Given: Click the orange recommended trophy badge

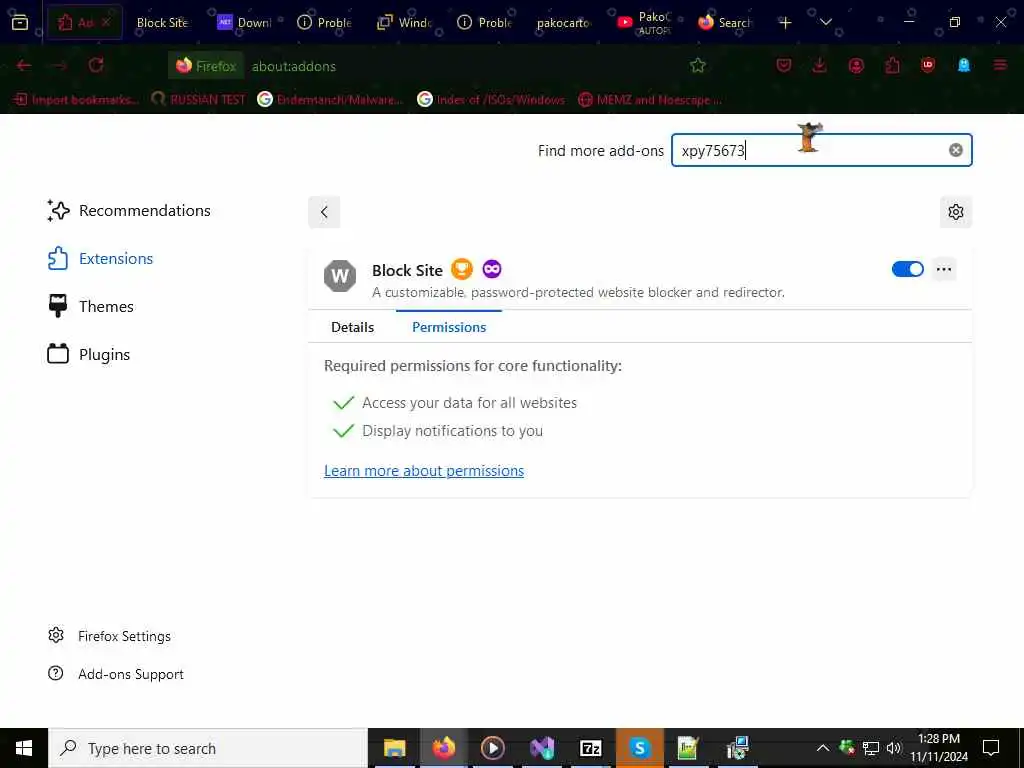Looking at the screenshot, I should click(462, 269).
